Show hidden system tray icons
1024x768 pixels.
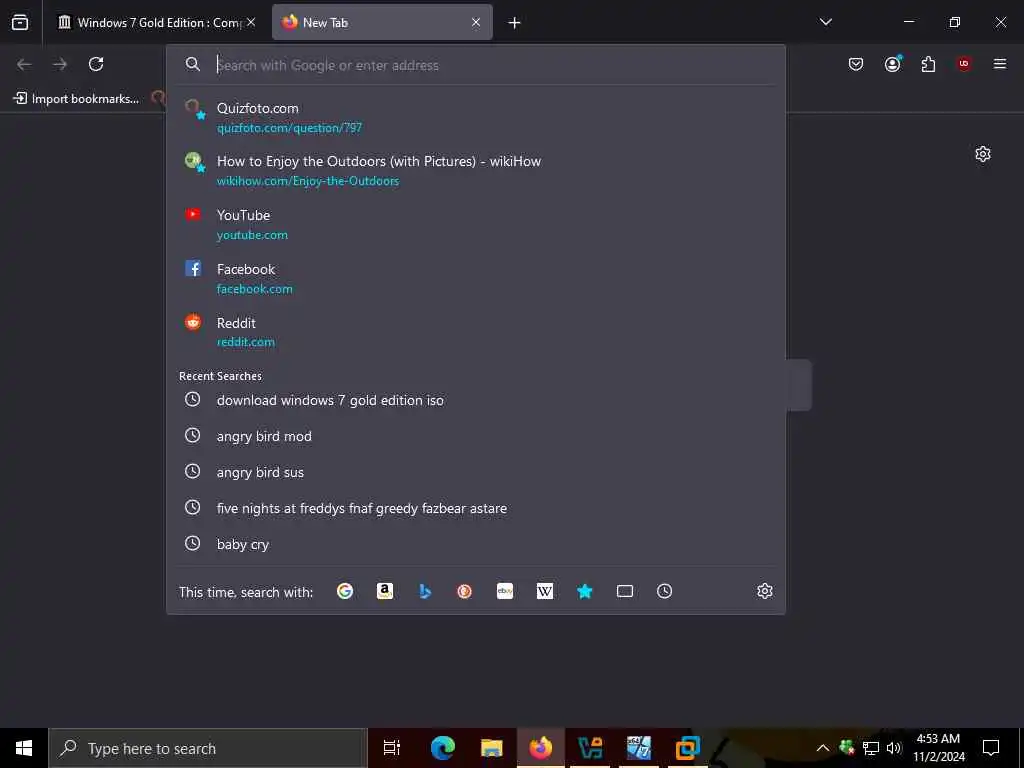[x=823, y=748]
